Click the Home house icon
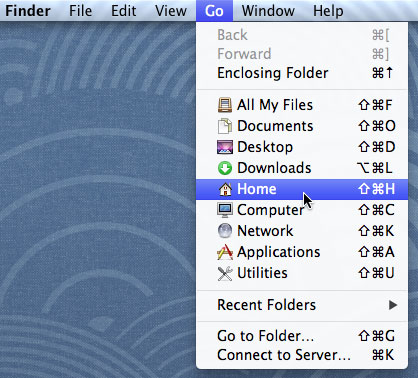 225,189
